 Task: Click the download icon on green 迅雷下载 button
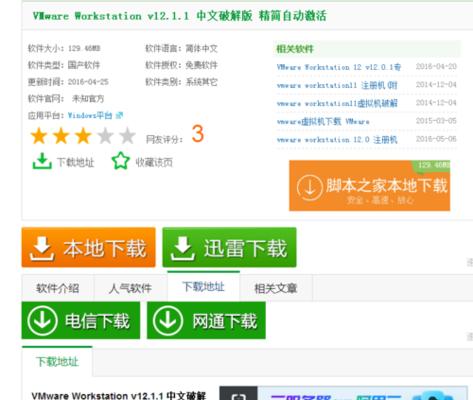(183, 248)
